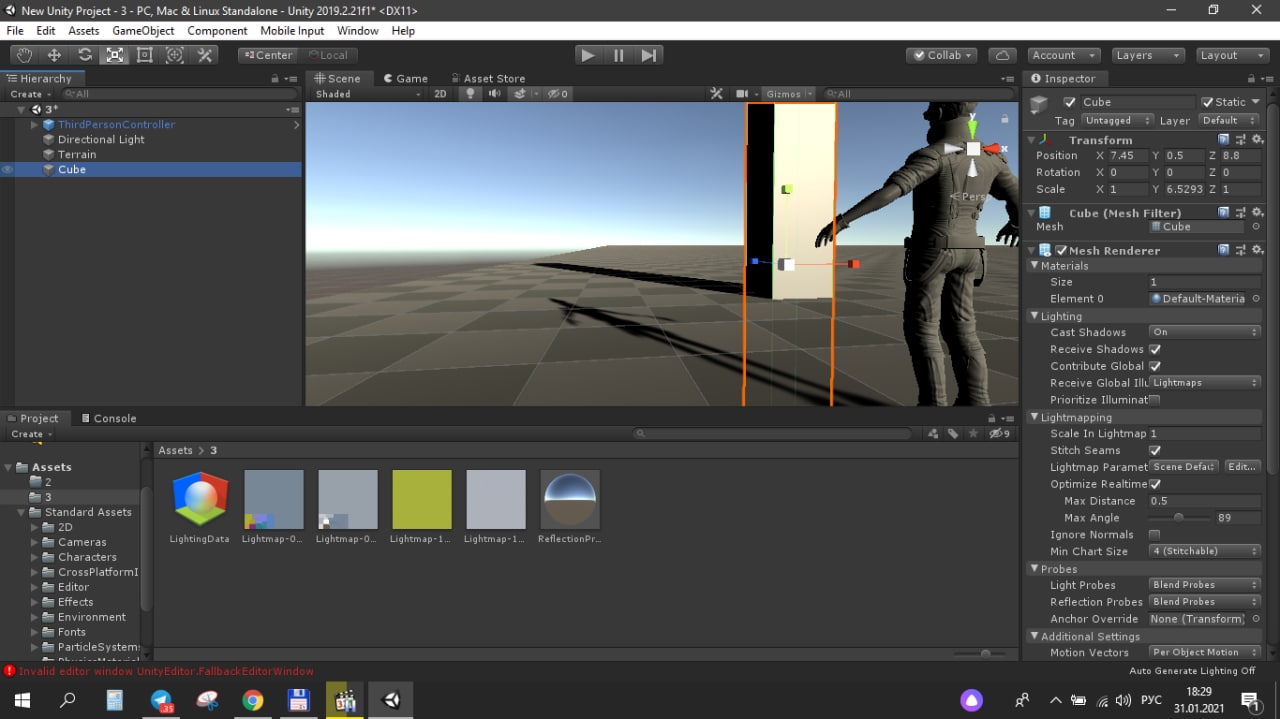Viewport: 1280px width, 719px height.
Task: Open scene camera settings icon
Action: [742, 94]
